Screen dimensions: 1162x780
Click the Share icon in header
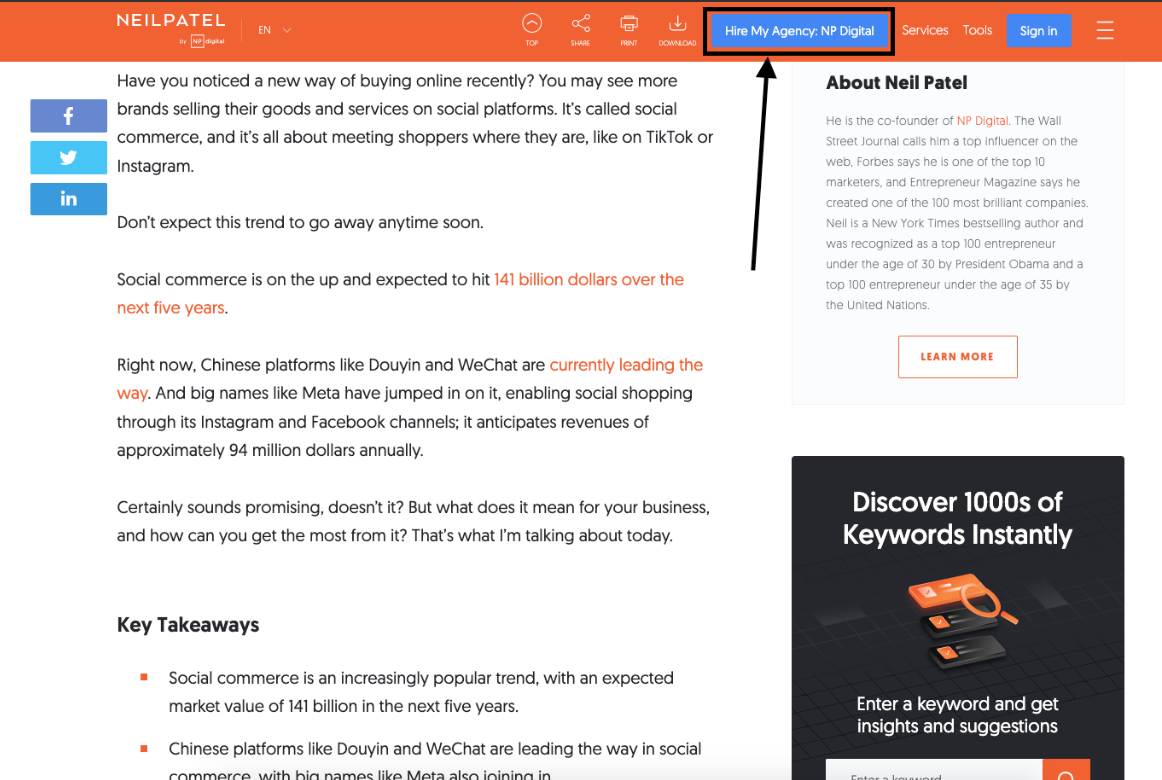[x=580, y=30]
